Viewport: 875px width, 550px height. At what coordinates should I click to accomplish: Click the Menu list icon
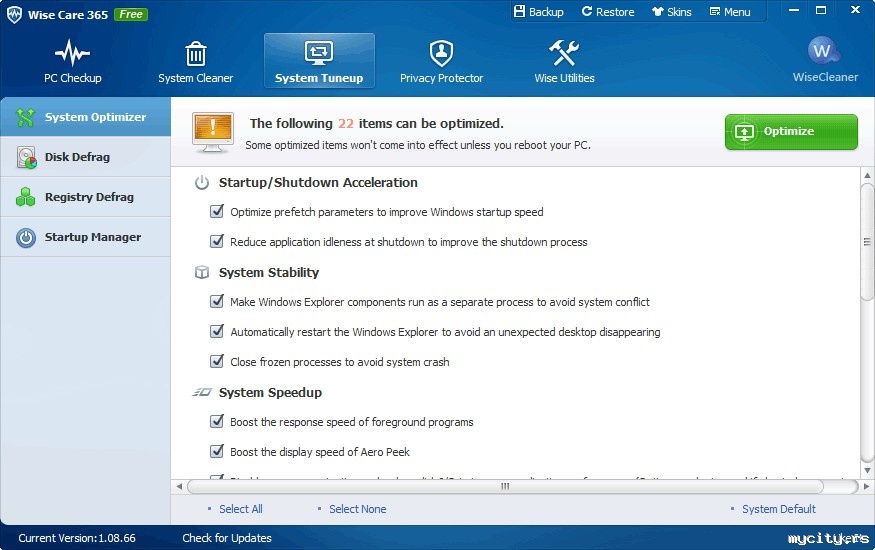(x=714, y=12)
